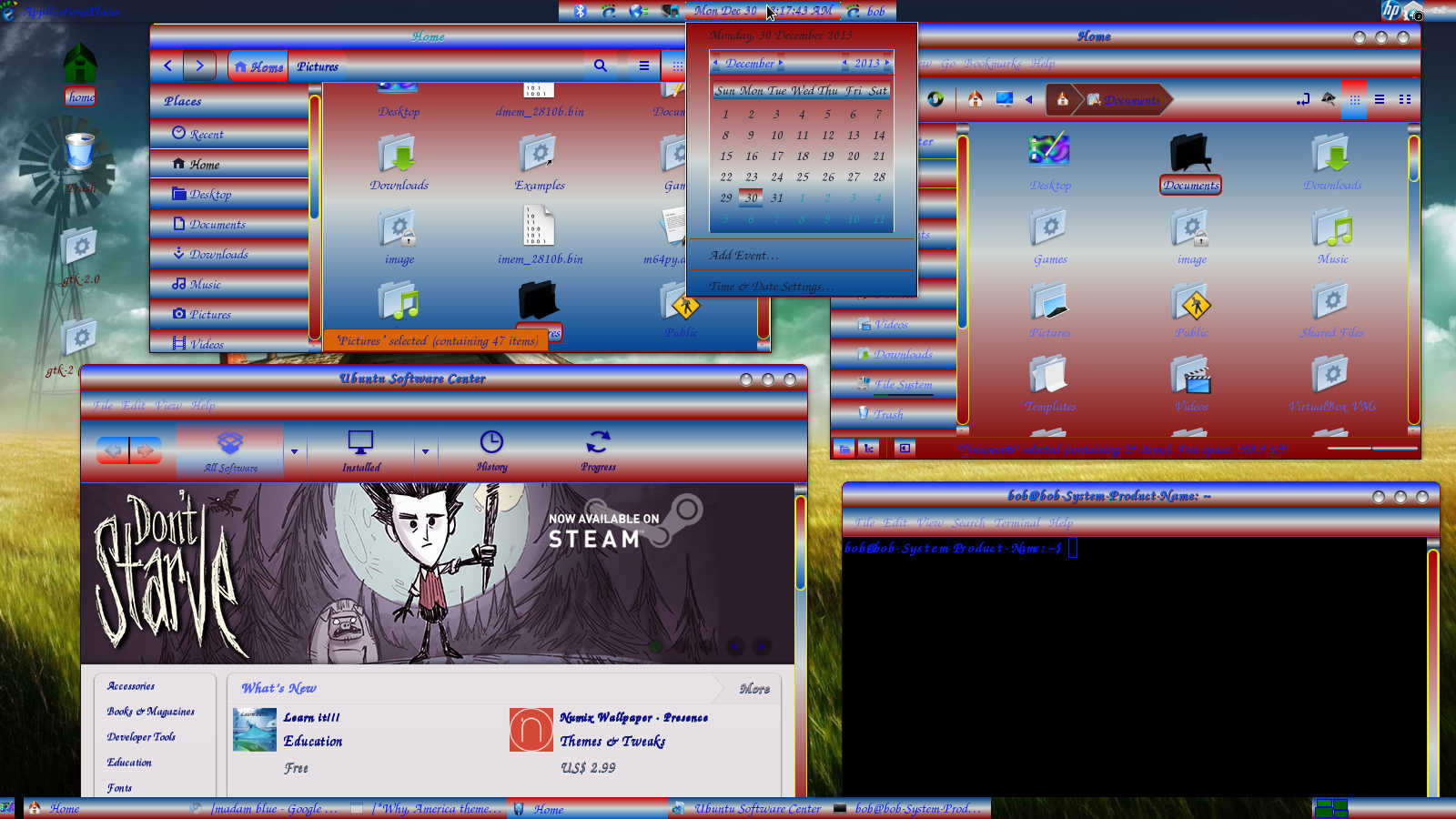
Task: Select the image folder in front file manager
Action: pos(399,236)
